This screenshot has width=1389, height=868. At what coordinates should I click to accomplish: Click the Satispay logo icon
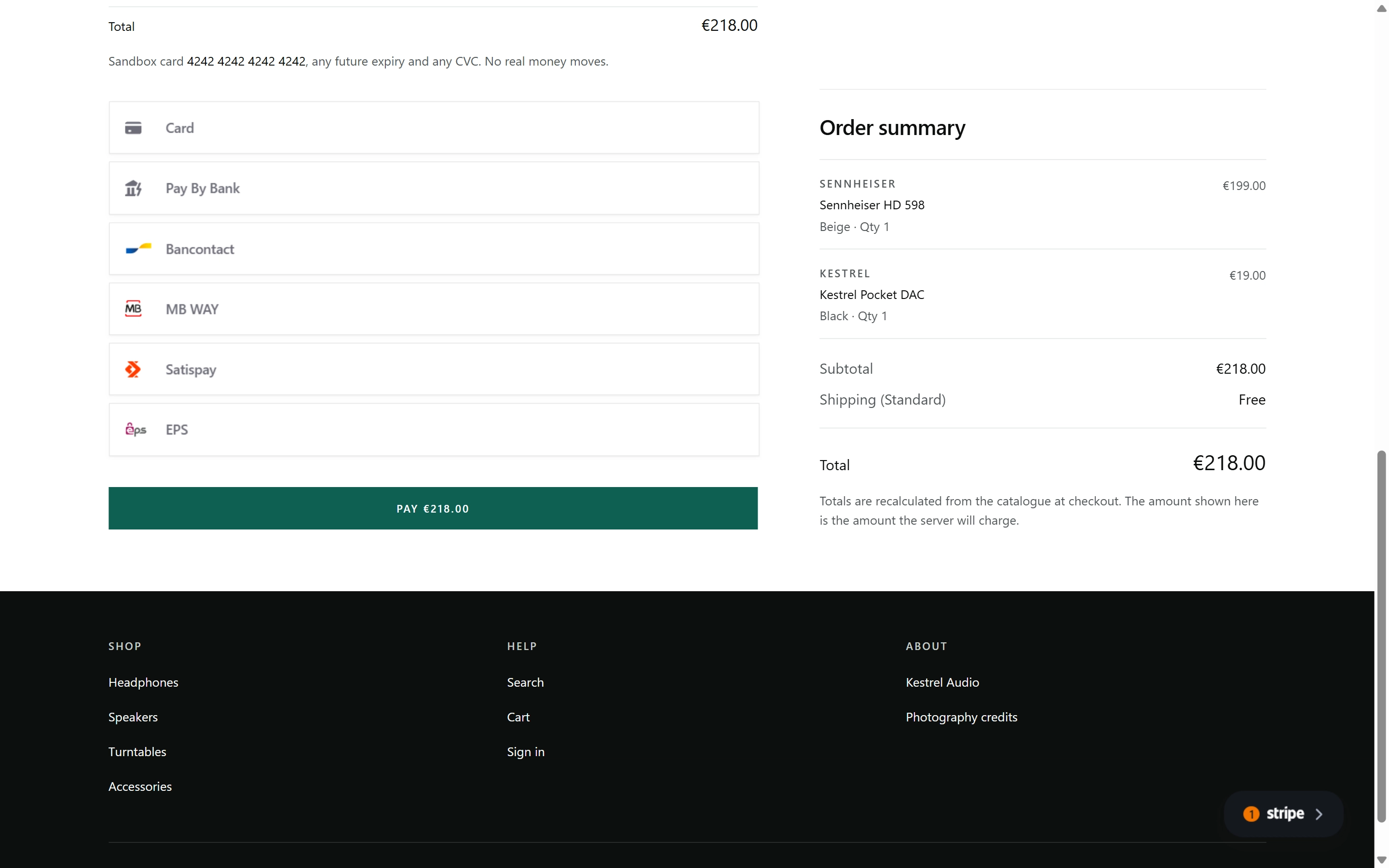tap(133, 369)
